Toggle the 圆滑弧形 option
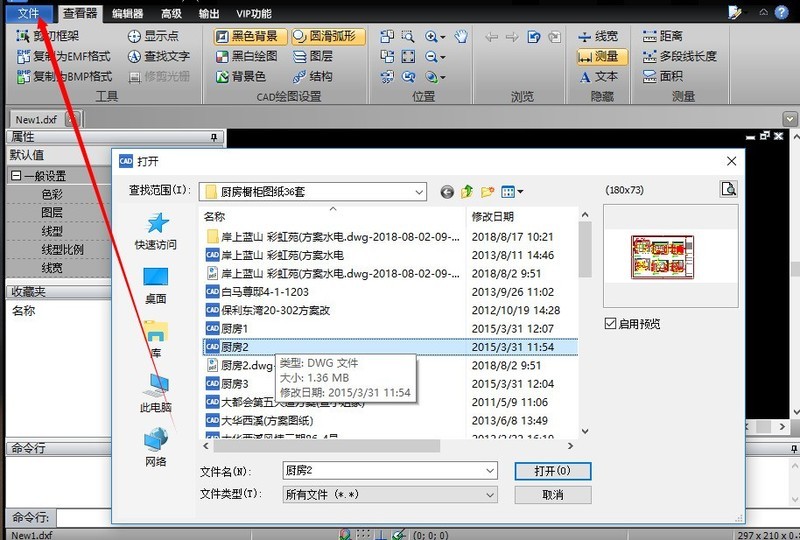This screenshot has height=540, width=800. click(x=327, y=36)
